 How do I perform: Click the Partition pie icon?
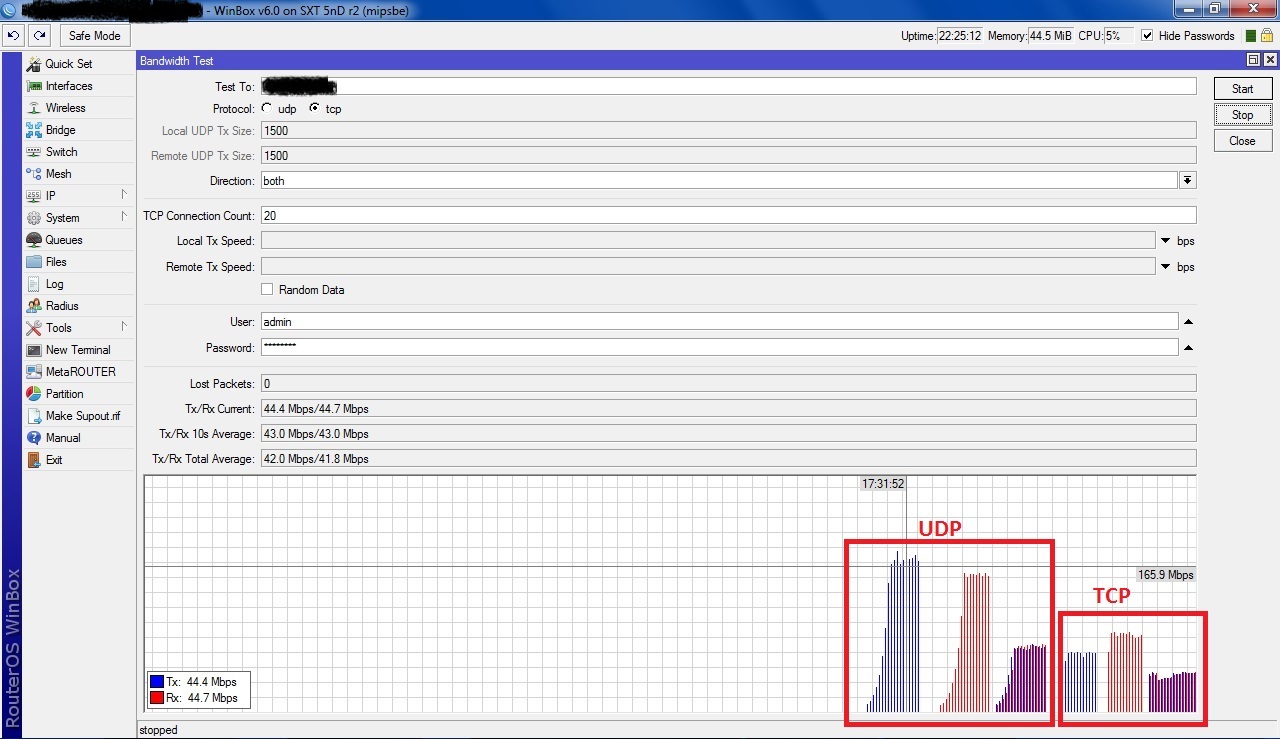(34, 394)
